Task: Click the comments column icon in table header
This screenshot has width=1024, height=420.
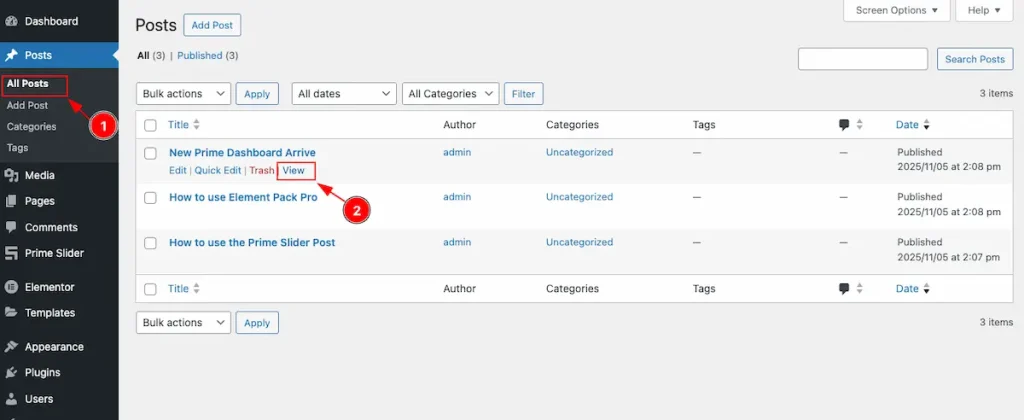Action: click(x=845, y=125)
